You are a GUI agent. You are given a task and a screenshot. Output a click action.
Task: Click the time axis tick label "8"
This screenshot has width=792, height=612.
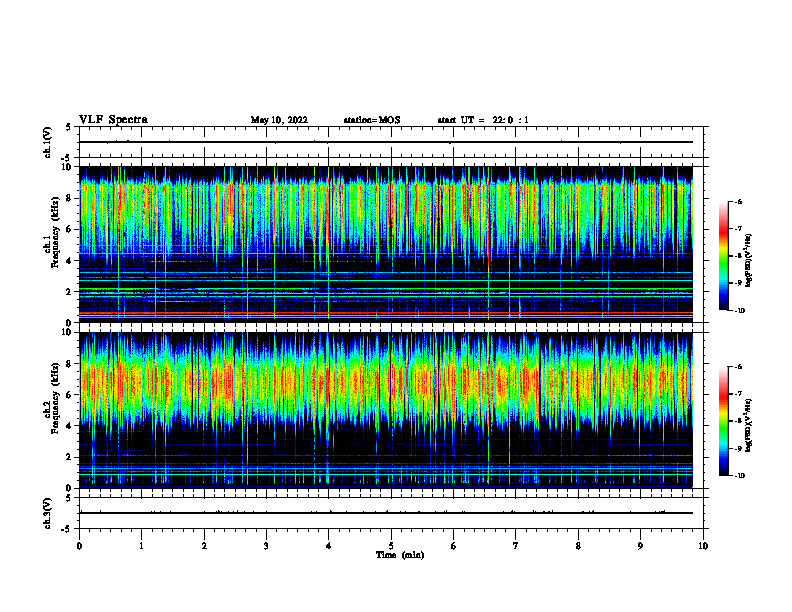[578, 546]
